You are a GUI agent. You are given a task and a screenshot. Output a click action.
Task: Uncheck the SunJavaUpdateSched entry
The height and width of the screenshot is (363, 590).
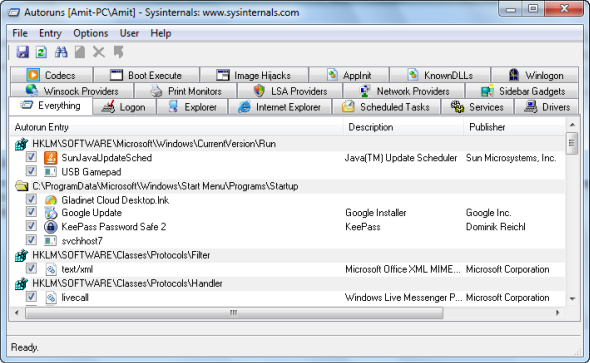[x=31, y=157]
